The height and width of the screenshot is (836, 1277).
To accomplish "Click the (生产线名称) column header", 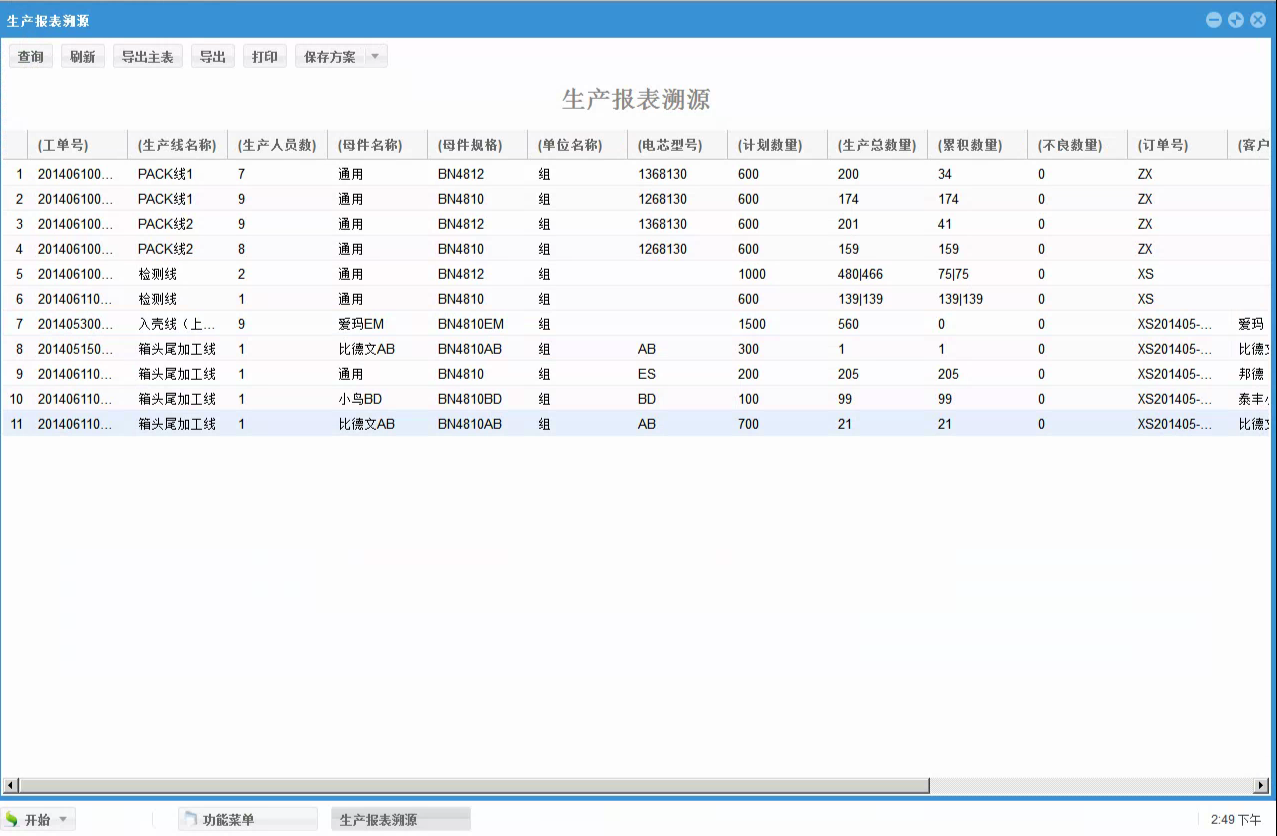I will click(178, 145).
